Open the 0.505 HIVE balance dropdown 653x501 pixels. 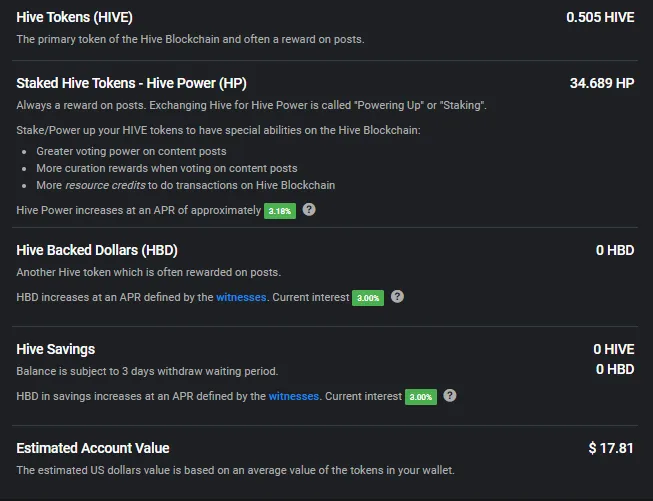point(600,17)
